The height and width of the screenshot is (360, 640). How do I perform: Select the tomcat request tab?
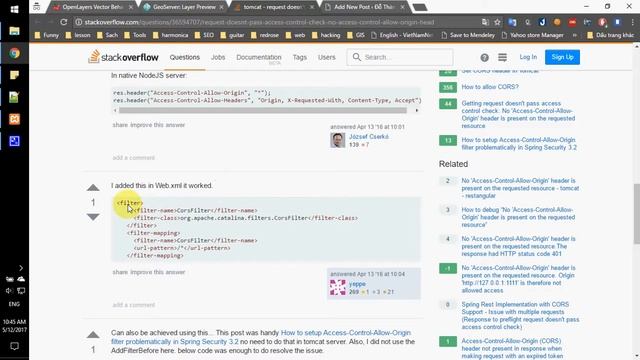click(x=274, y=7)
